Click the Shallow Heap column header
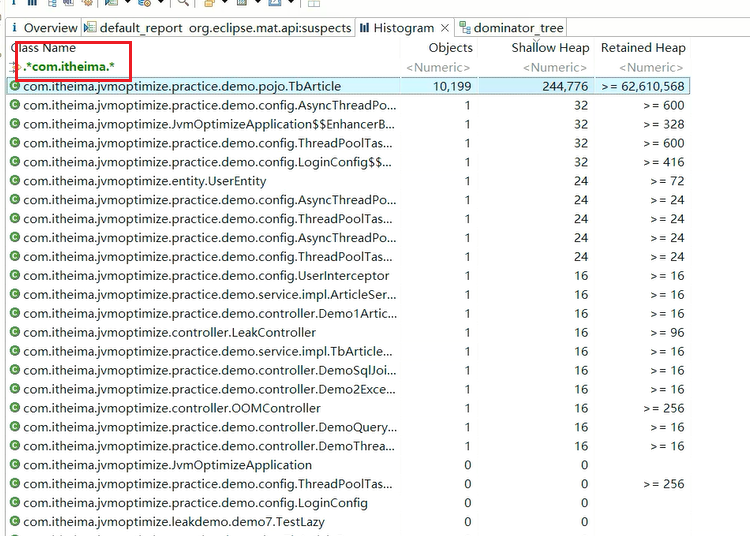 (x=549, y=48)
